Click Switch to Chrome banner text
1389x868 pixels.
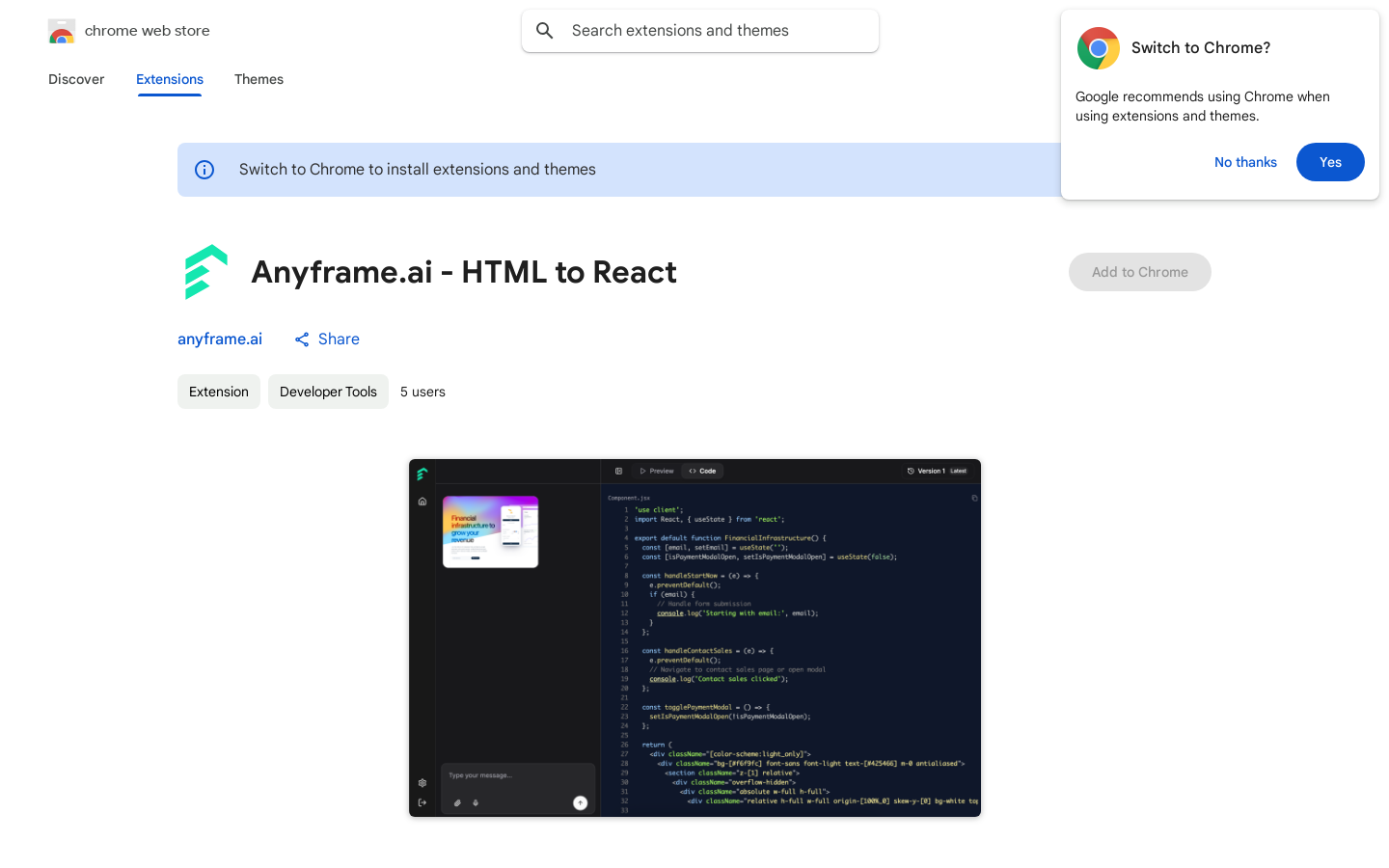(418, 170)
